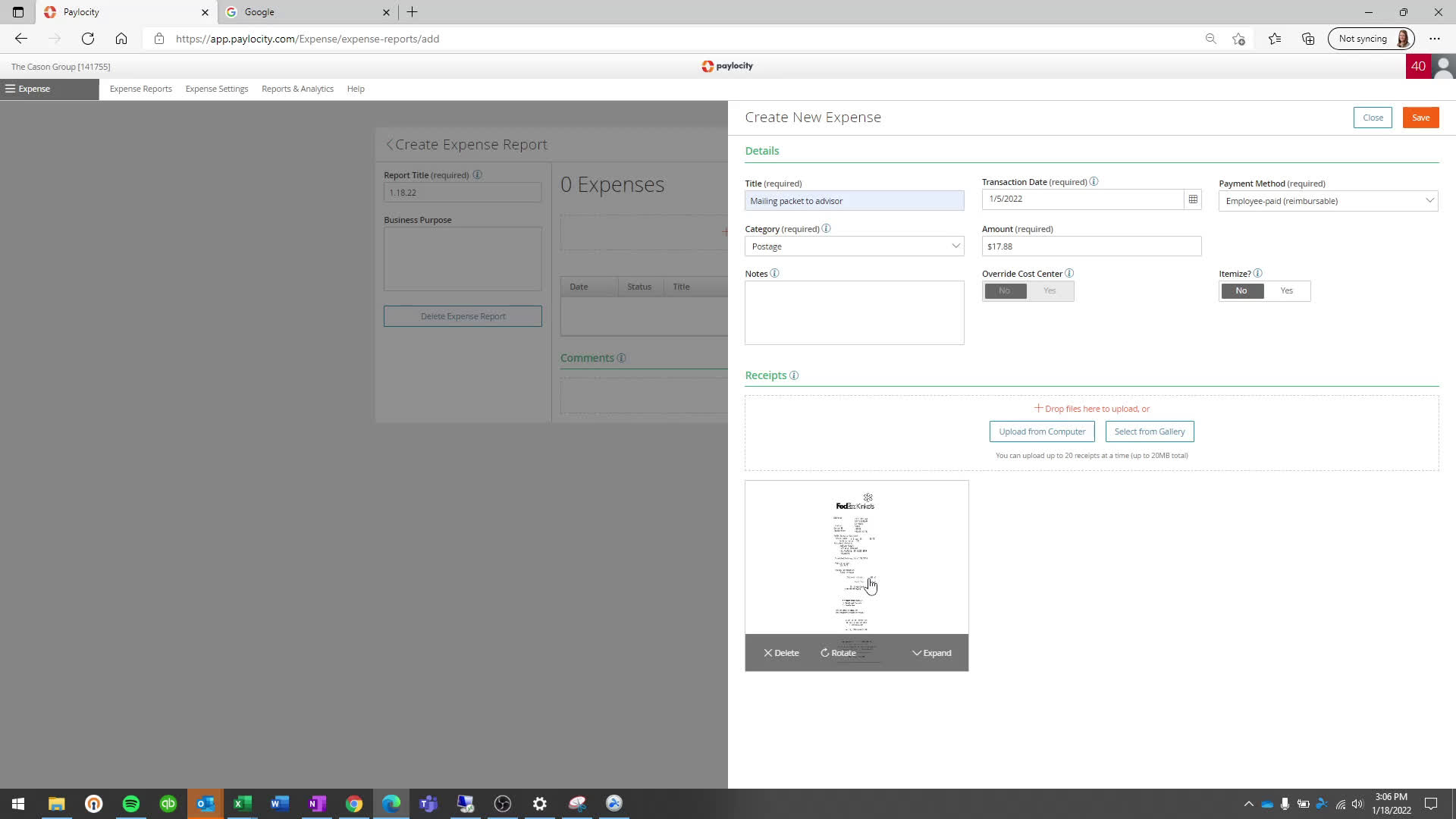Launch Excel from the taskbar
This screenshot has width=1456, height=819.
(x=242, y=803)
